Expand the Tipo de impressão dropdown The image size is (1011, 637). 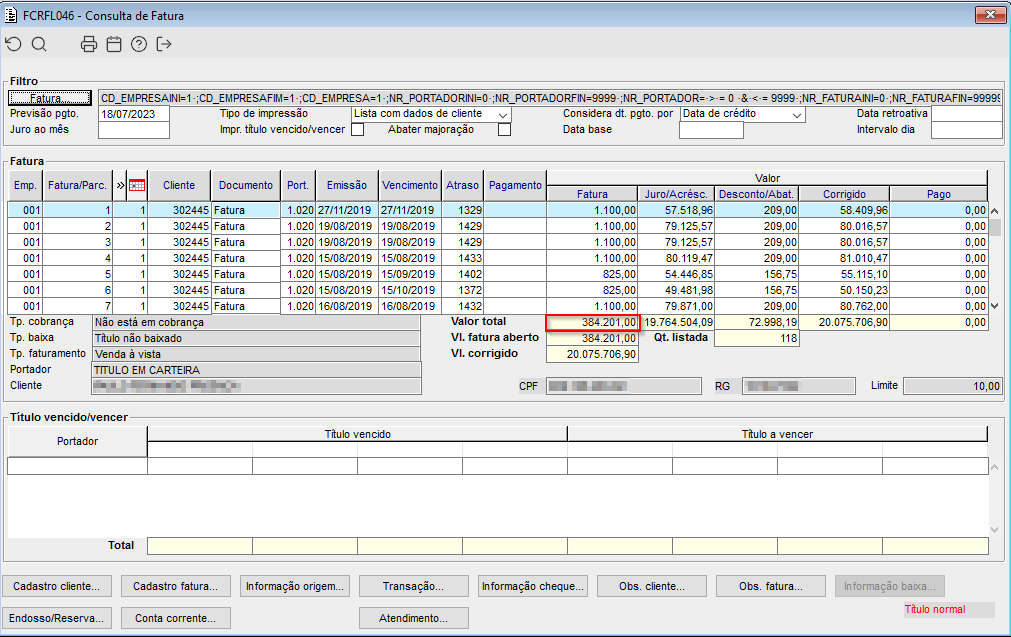(503, 115)
